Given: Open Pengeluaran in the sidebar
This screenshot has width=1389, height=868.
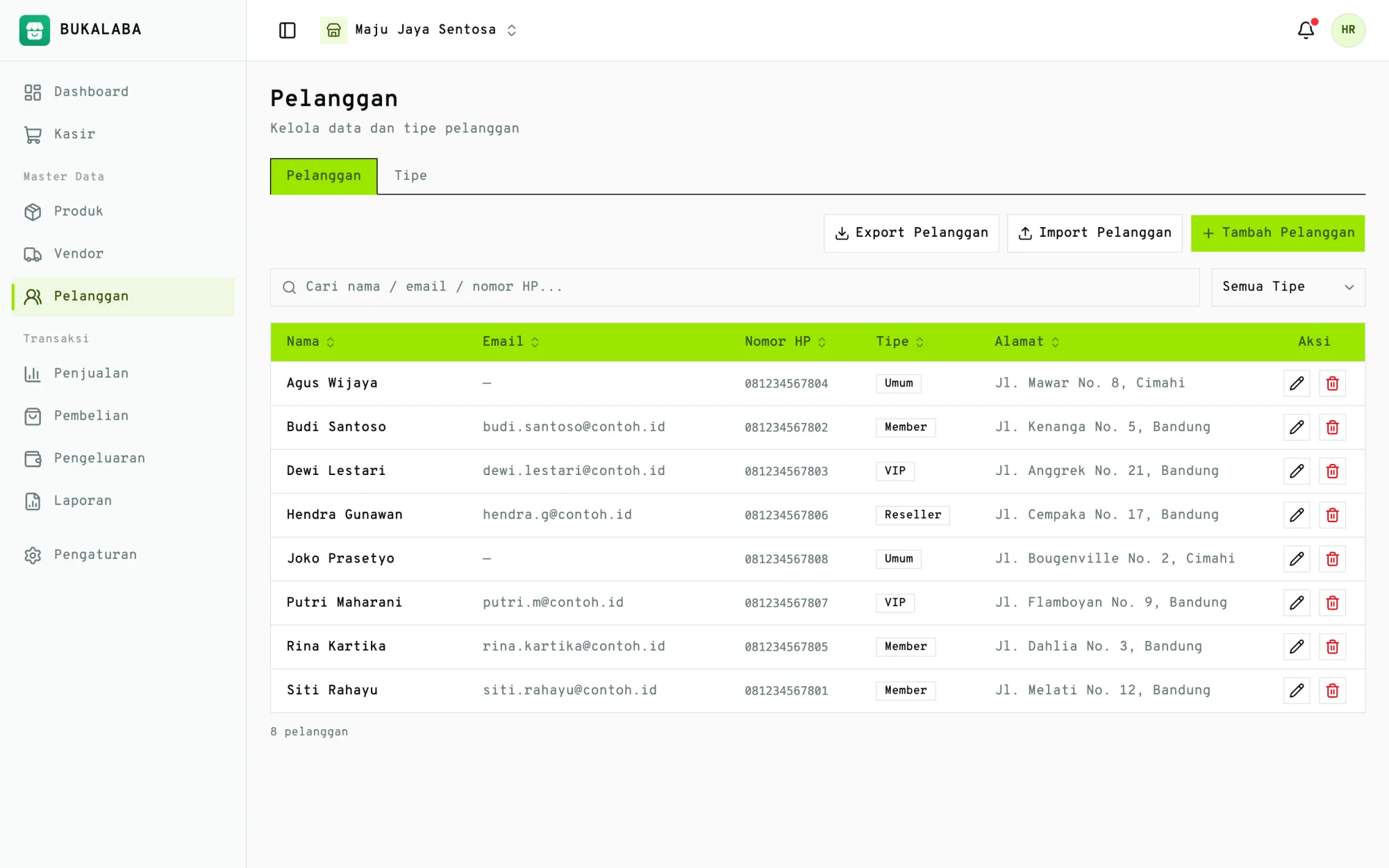Looking at the screenshot, I should tap(123, 458).
